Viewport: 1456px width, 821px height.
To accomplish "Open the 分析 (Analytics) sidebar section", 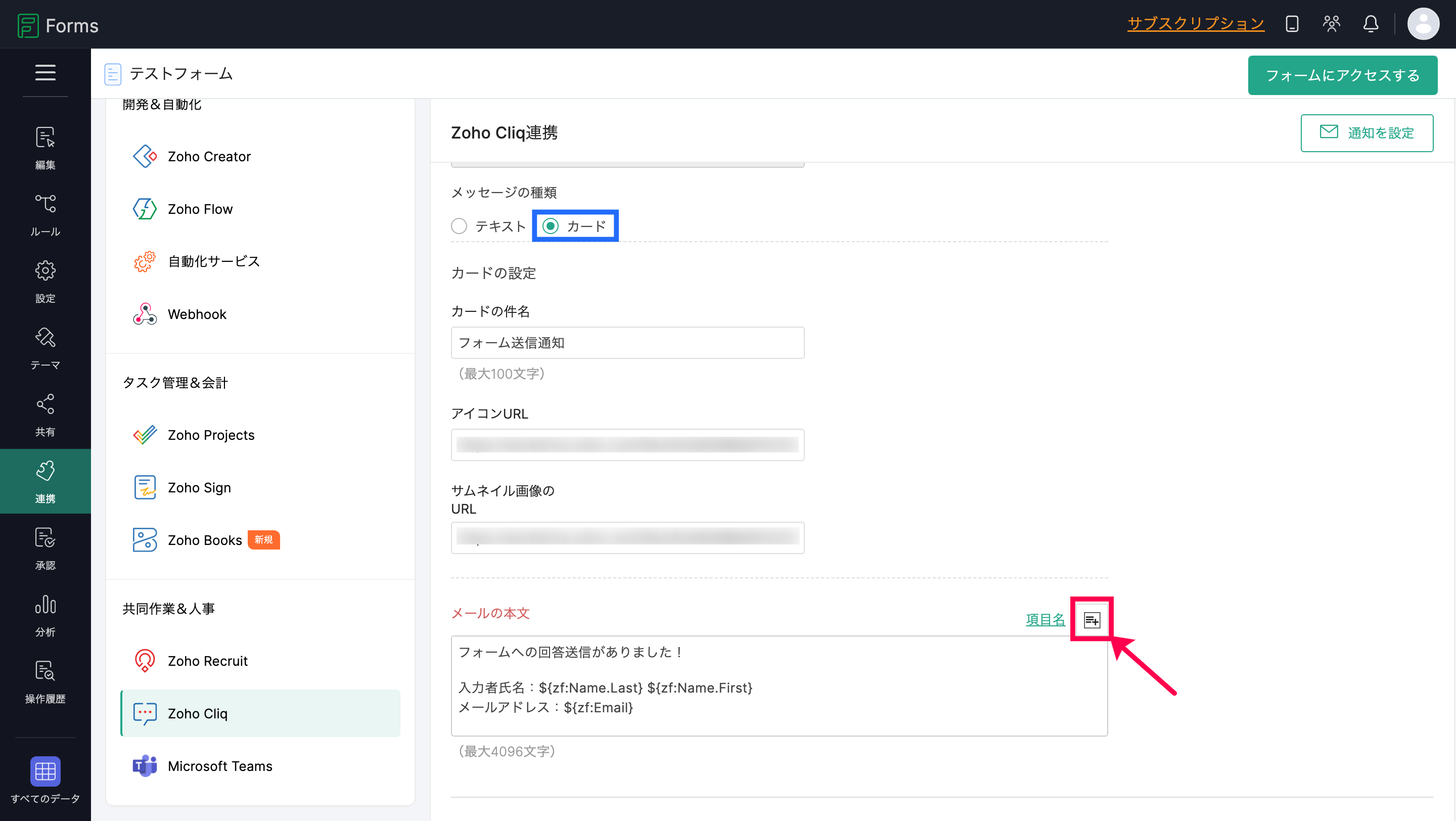I will tap(45, 615).
